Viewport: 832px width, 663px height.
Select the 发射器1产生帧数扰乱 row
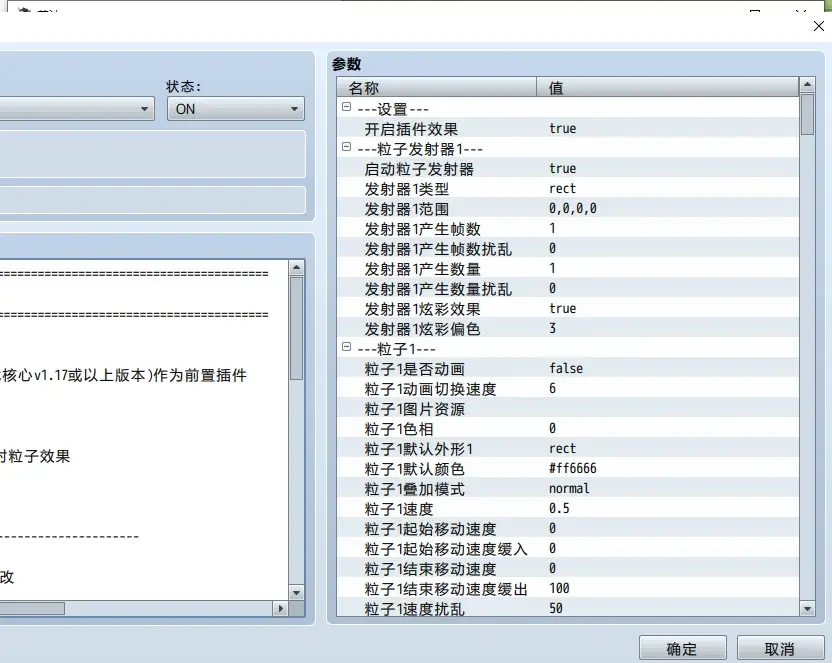point(568,248)
